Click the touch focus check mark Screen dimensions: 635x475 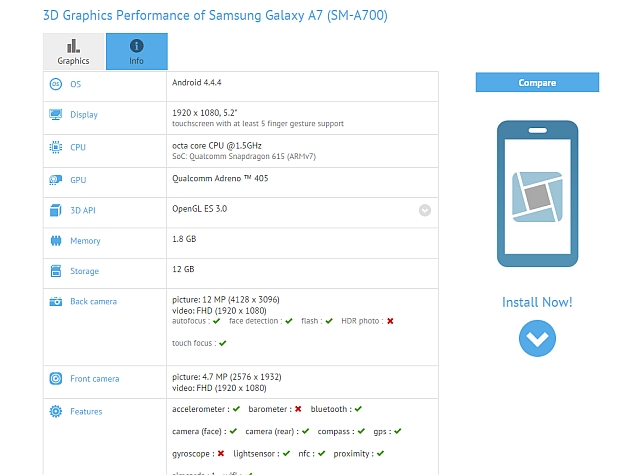tap(223, 343)
